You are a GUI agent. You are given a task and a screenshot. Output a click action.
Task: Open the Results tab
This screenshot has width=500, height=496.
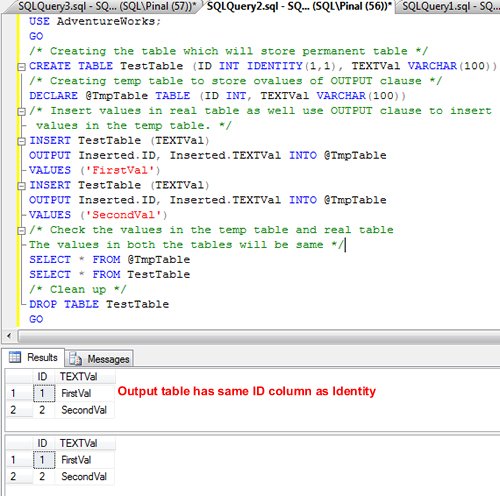coord(33,358)
